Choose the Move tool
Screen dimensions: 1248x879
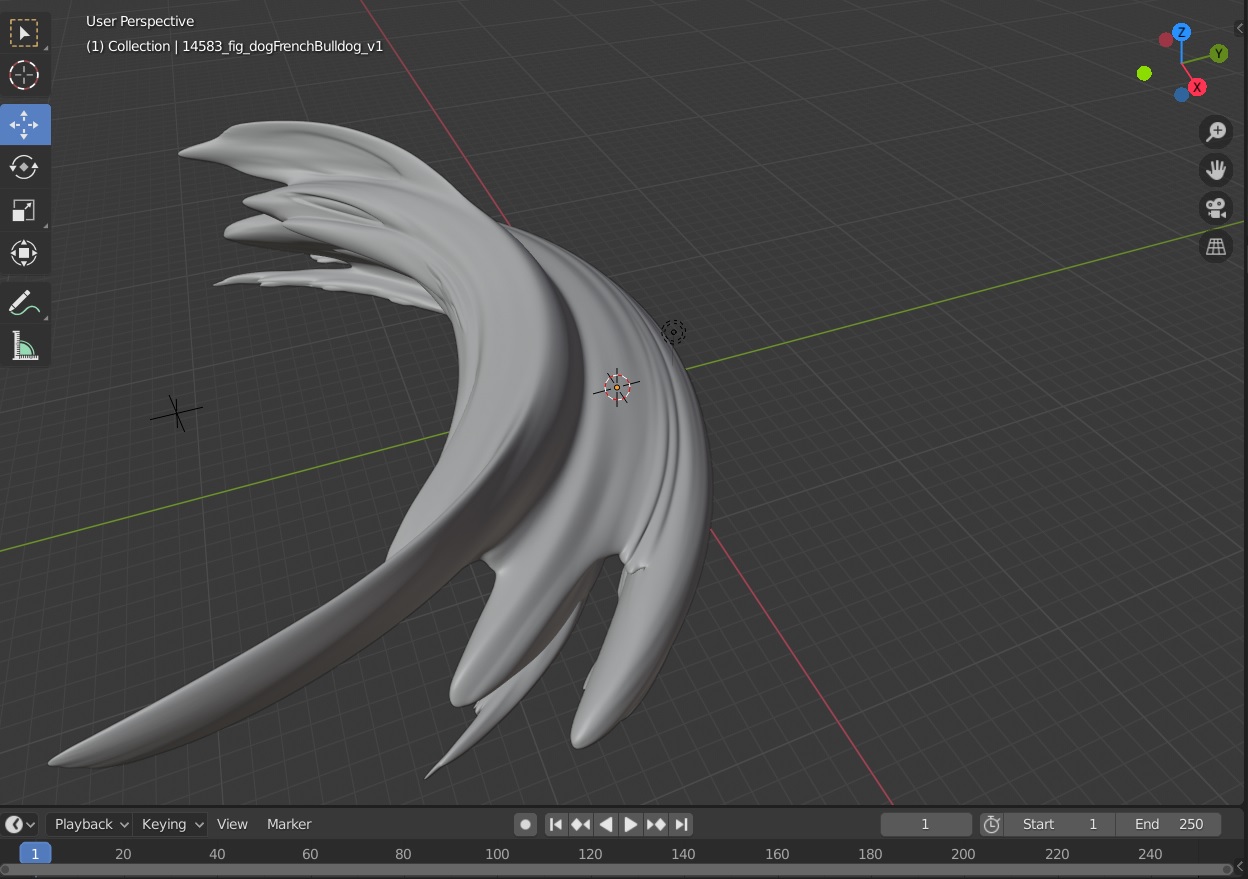(24, 125)
